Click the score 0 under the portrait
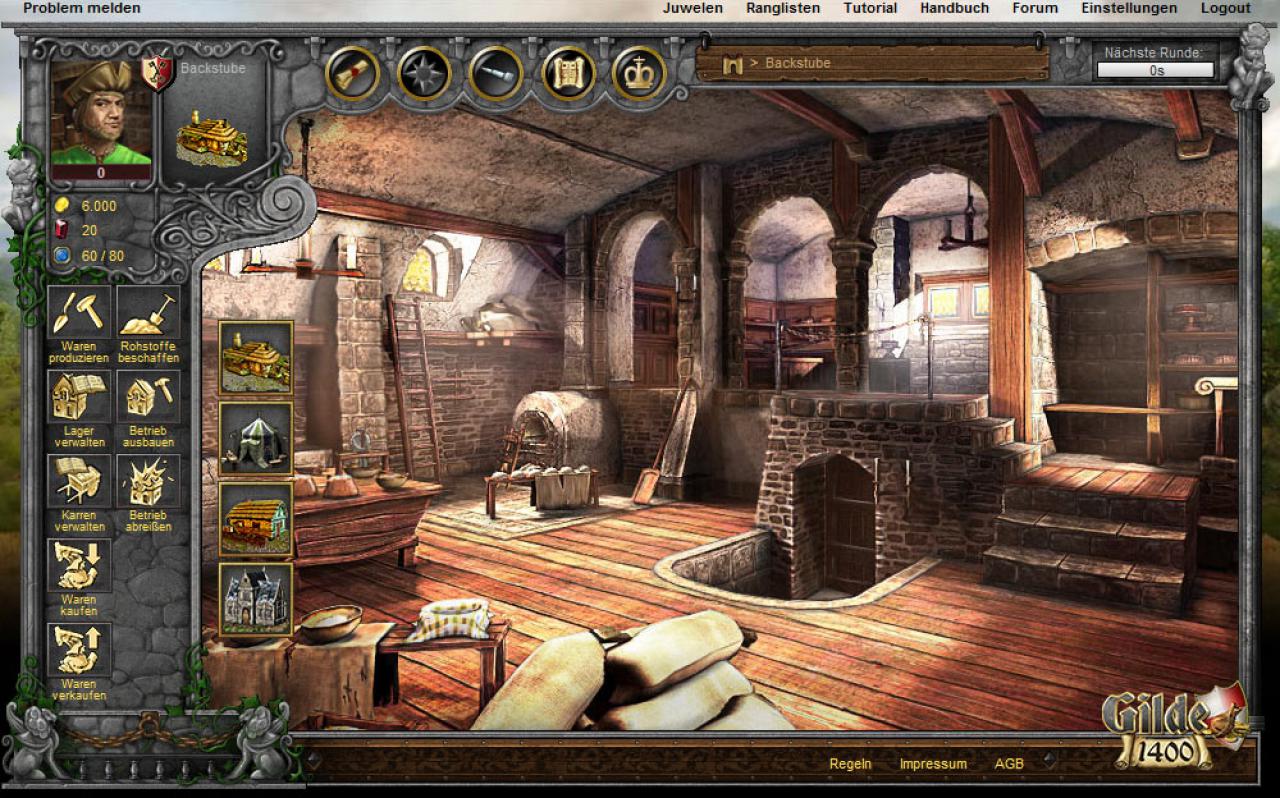This screenshot has width=1280, height=798. pyautogui.click(x=100, y=172)
